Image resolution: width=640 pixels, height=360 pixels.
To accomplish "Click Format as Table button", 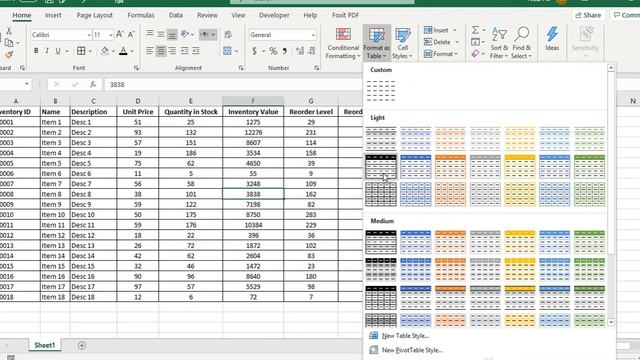I will 376,43.
